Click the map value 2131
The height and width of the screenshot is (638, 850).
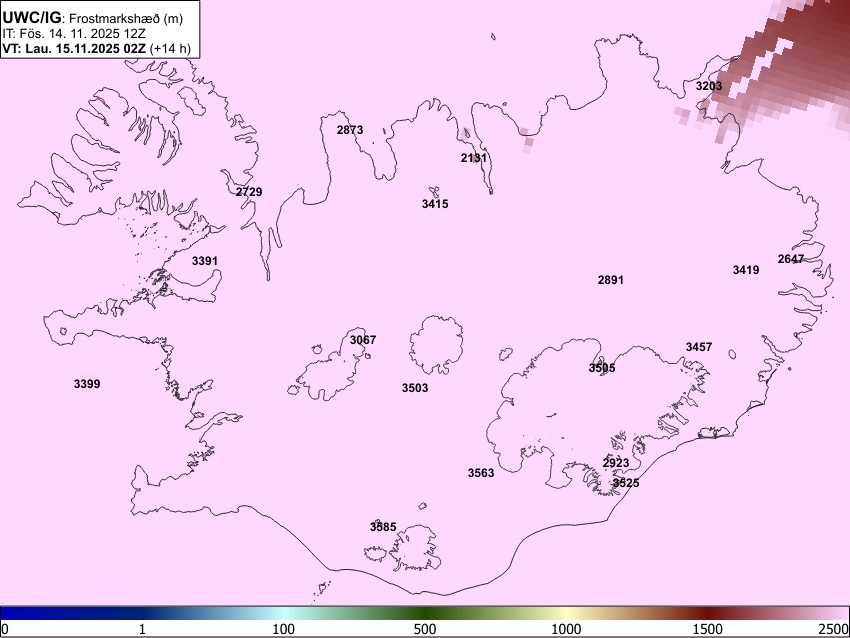click(474, 158)
